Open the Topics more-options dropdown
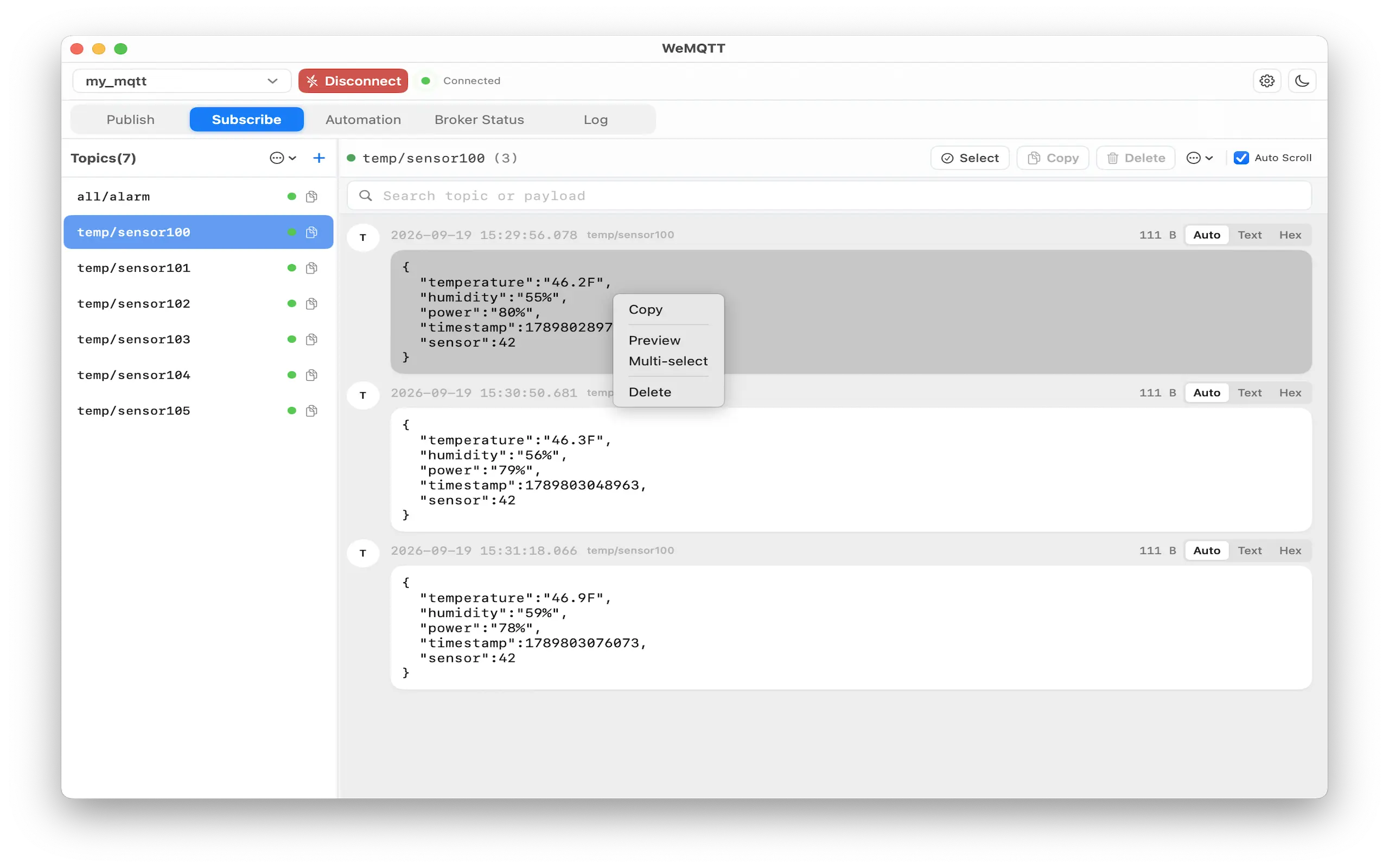Screen dimensions: 1389x868 click(x=283, y=158)
